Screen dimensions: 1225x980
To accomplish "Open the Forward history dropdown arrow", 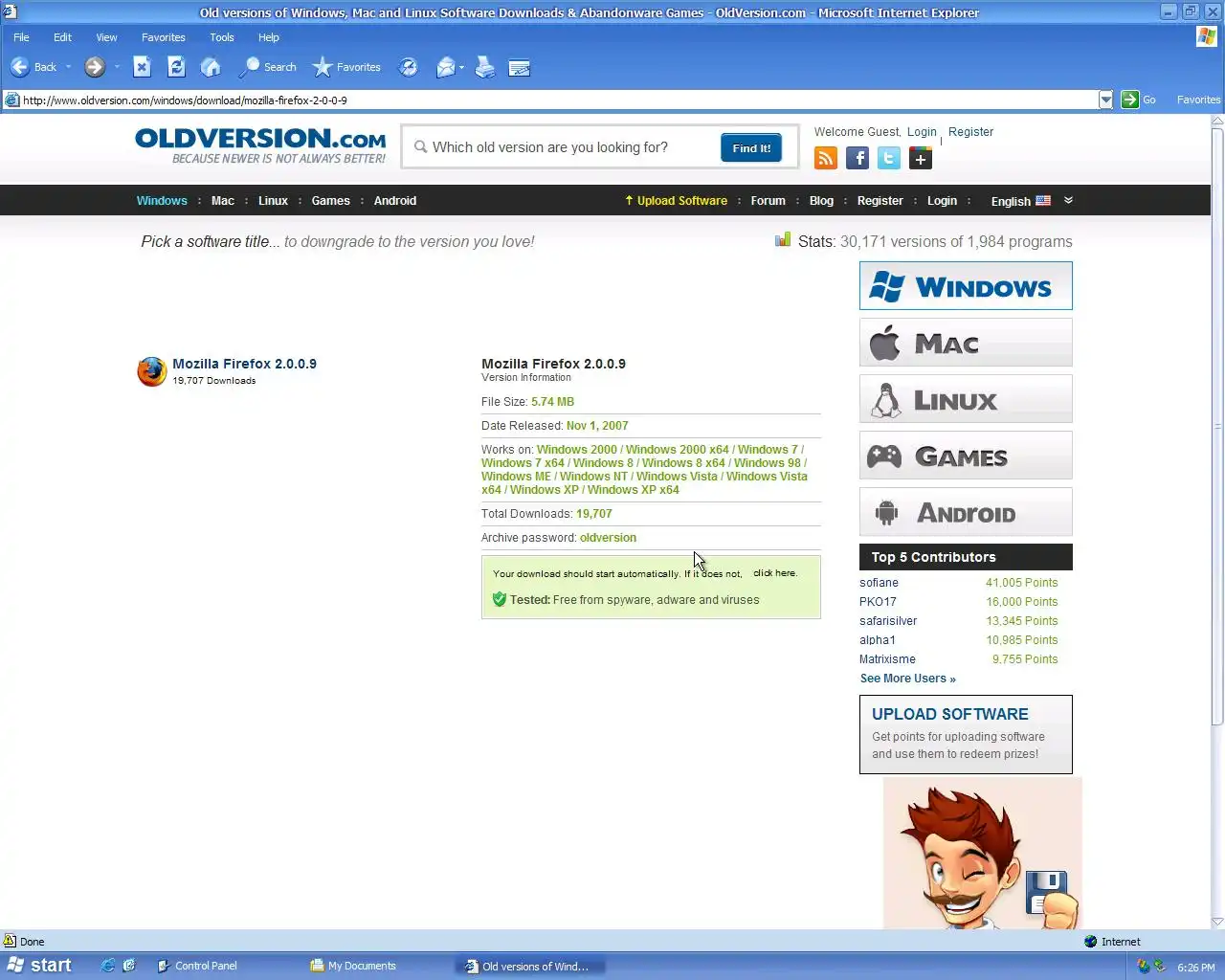I will point(117,67).
